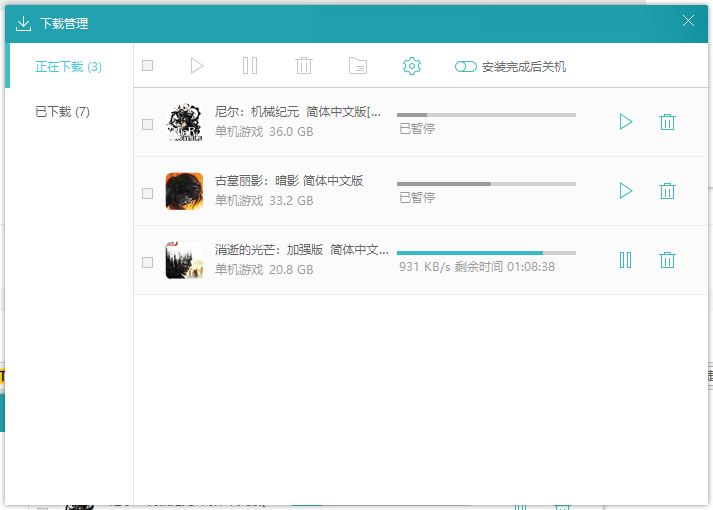This screenshot has width=713, height=510.
Task: Select title 古墓丽影：暗影 简体中文版
Action: (289, 181)
